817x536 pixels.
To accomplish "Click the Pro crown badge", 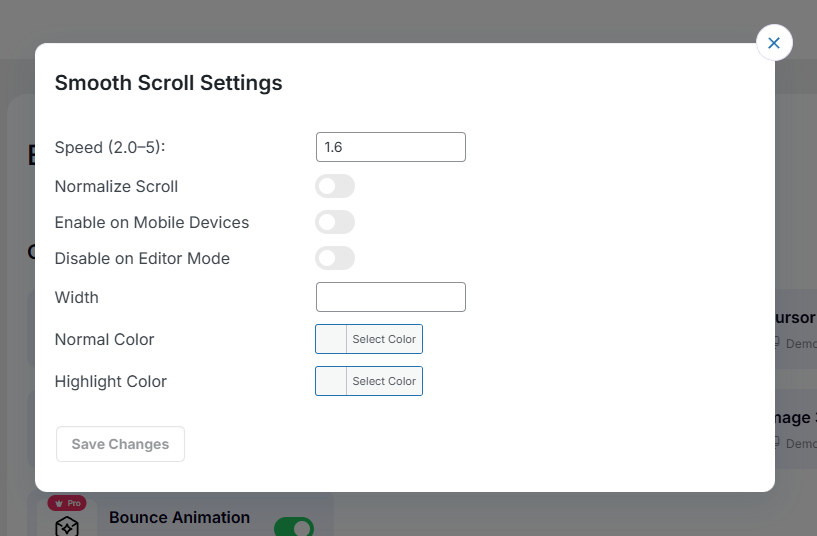I will [x=67, y=503].
